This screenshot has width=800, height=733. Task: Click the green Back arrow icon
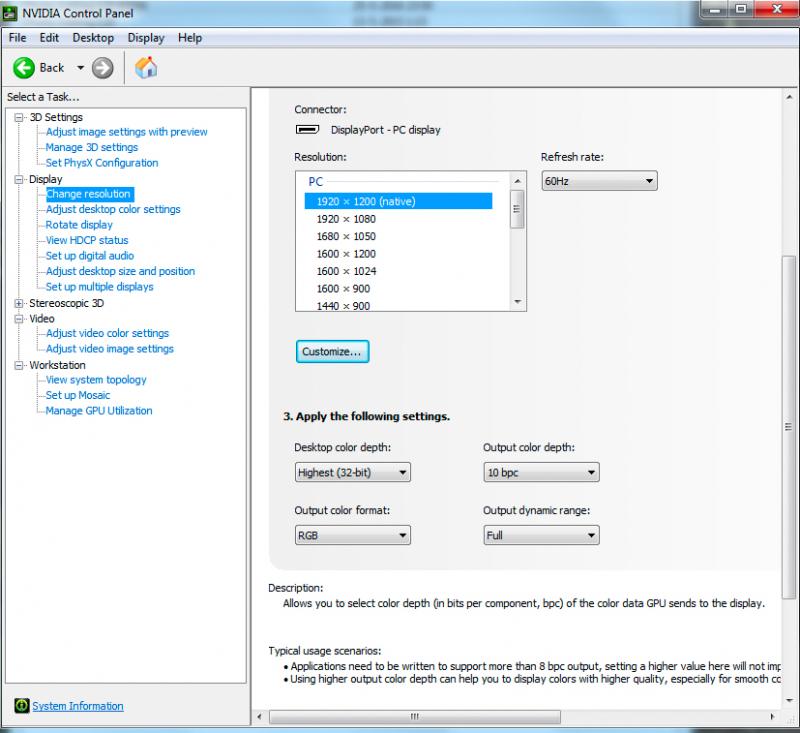[23, 68]
